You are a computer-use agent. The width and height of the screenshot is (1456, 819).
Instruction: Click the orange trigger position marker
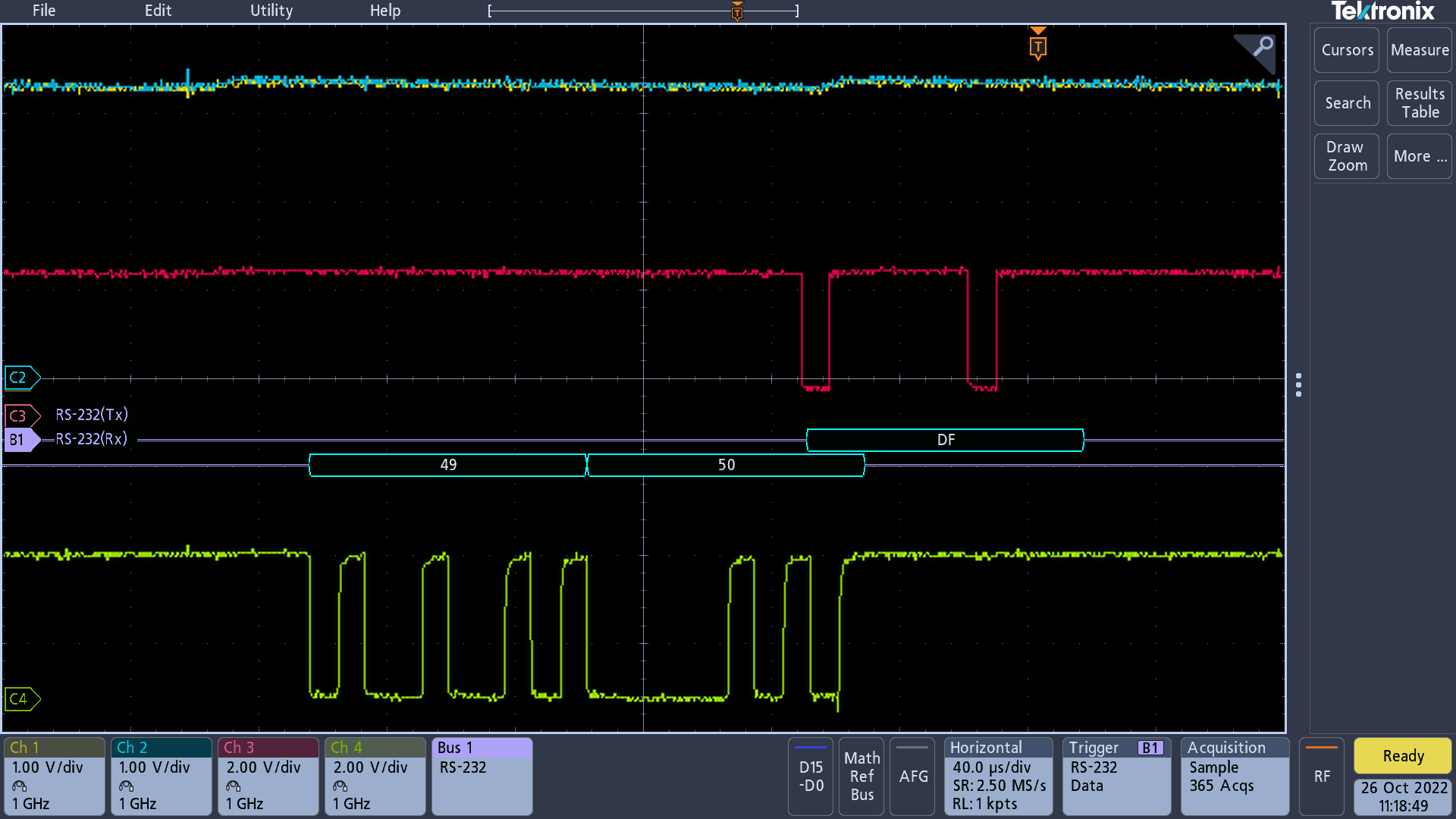point(1037,45)
